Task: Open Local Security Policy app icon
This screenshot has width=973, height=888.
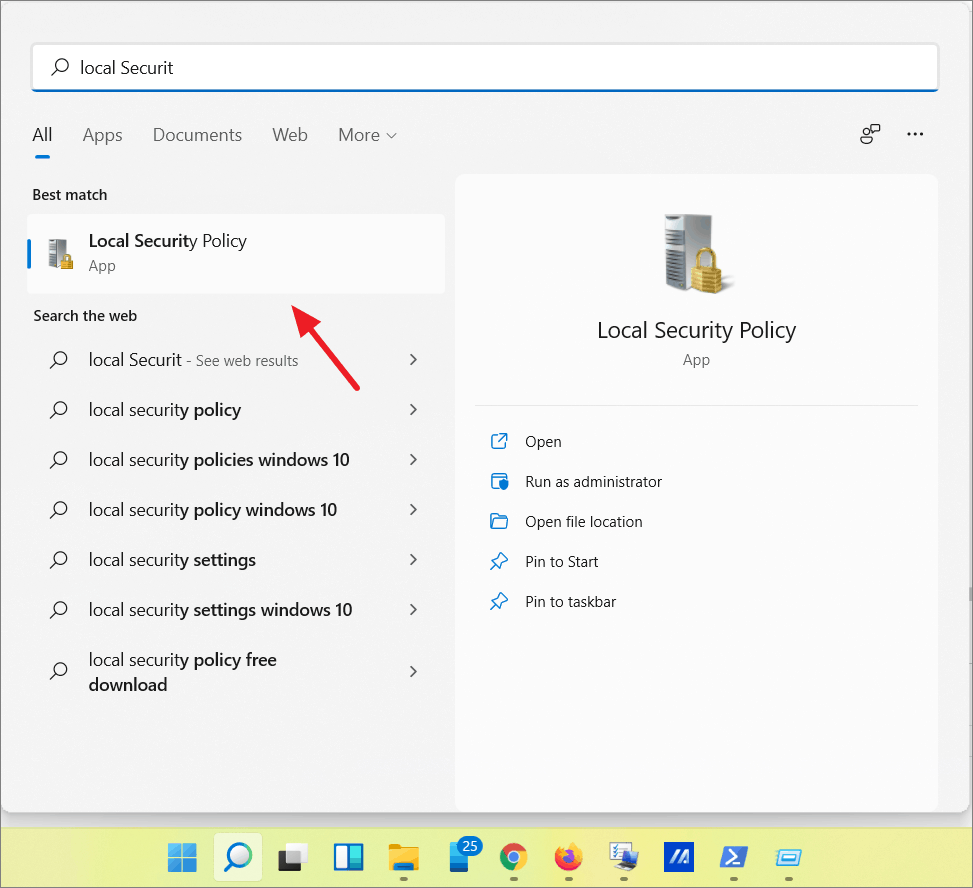Action: click(59, 254)
